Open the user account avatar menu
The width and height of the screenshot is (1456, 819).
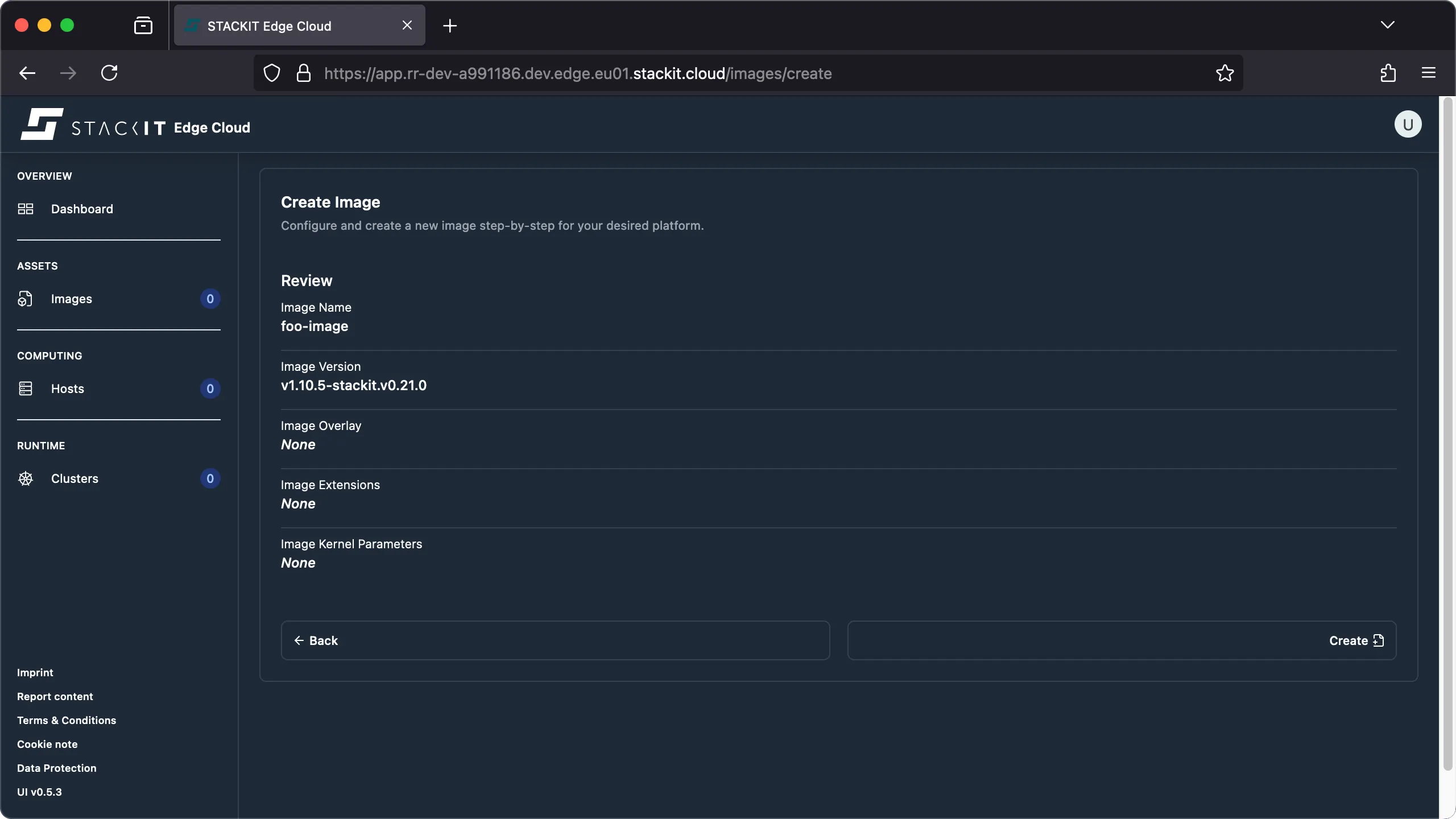[1407, 124]
